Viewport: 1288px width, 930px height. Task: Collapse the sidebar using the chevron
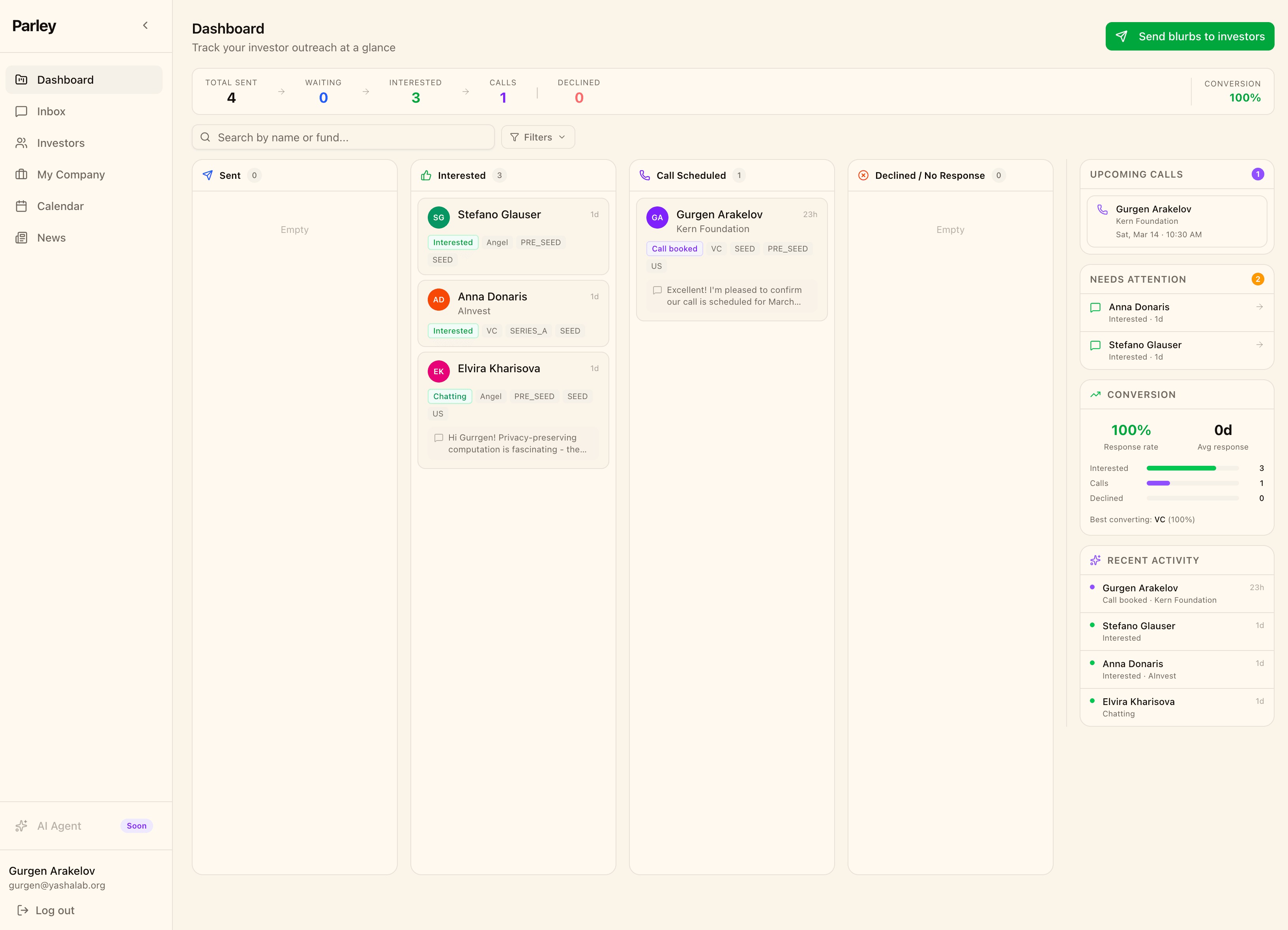coord(145,25)
